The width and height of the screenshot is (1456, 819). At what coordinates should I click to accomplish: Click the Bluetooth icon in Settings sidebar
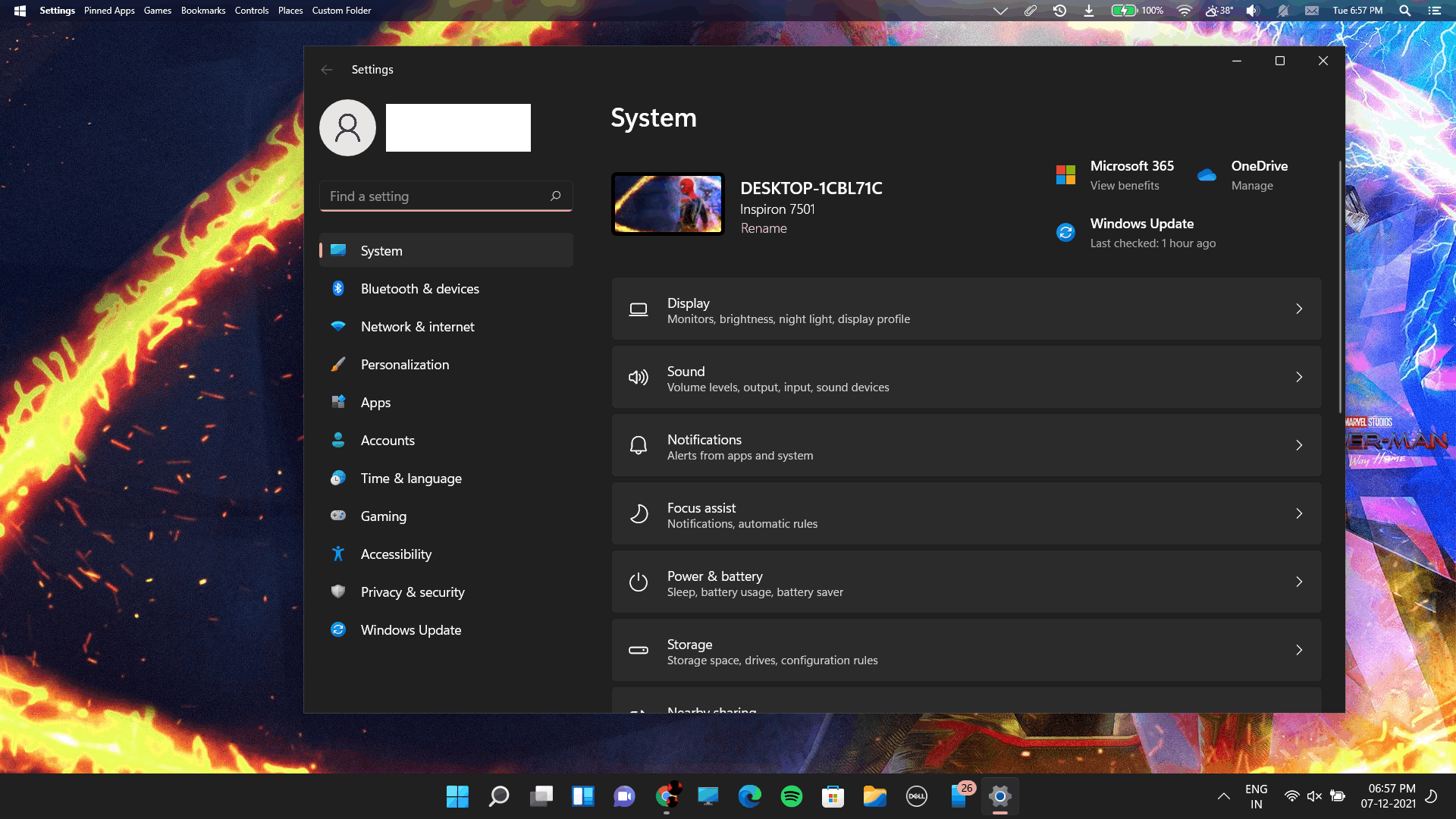[x=338, y=288]
